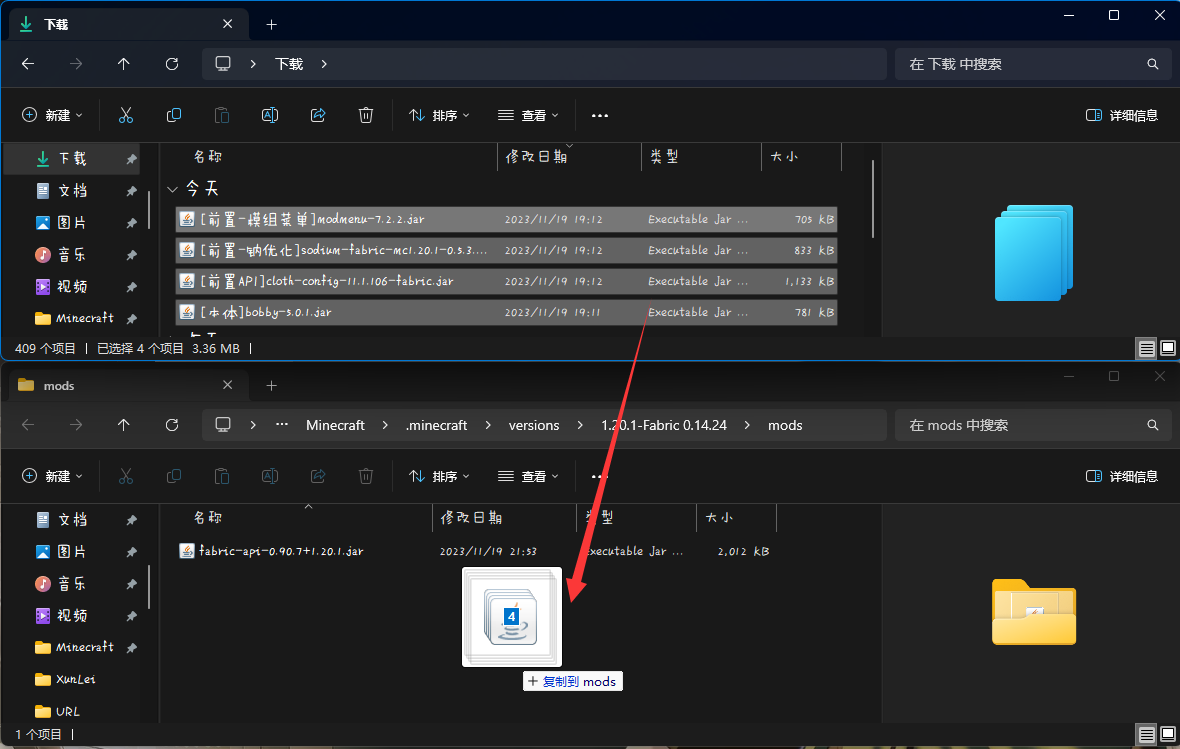Navigate back in the Downloads window
Screen dimensions: 1180x749
point(28,64)
